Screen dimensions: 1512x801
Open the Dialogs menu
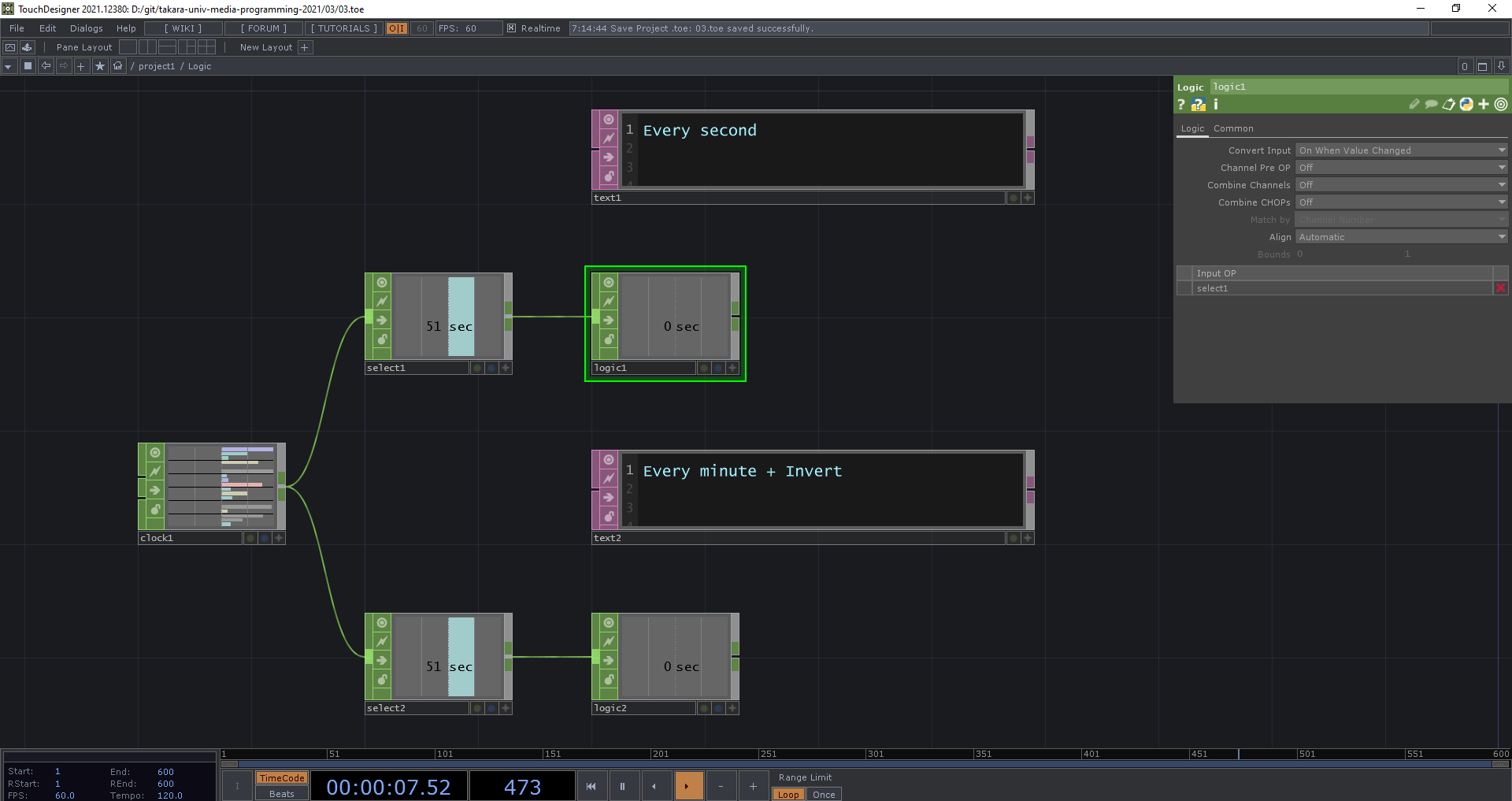[86, 28]
